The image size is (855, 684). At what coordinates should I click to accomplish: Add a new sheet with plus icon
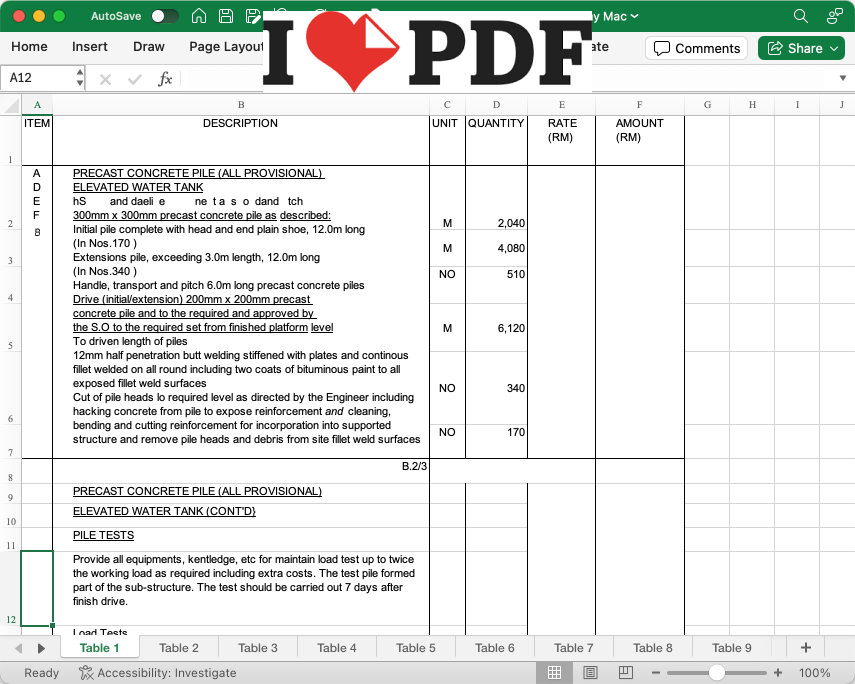coord(805,648)
